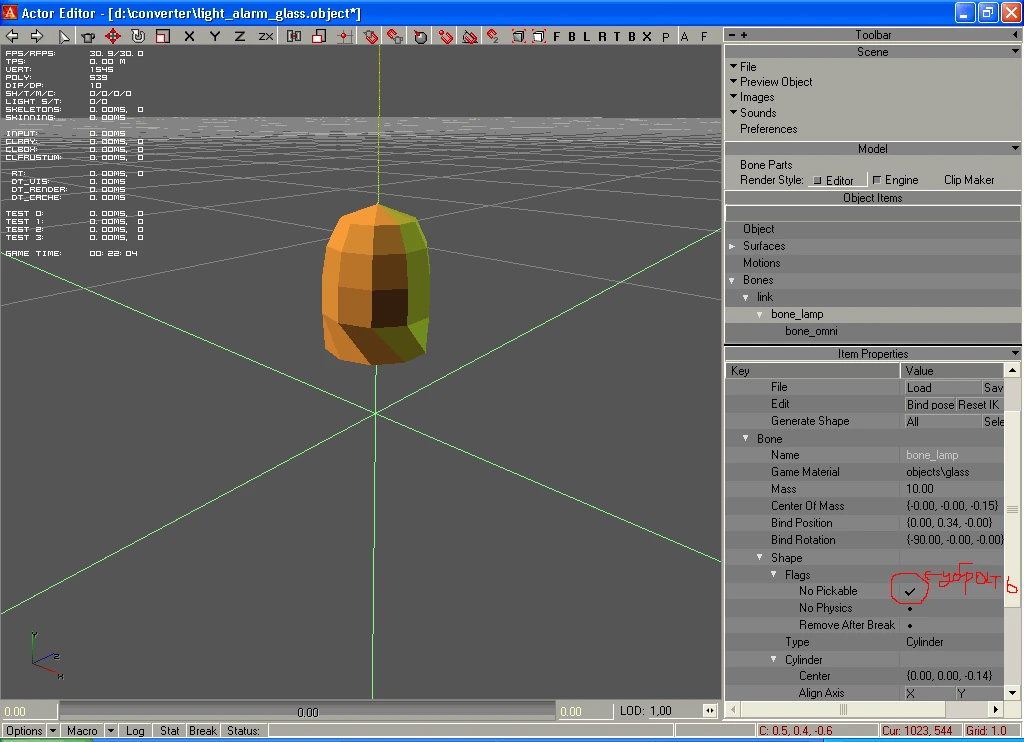Enable the No Physics flag
The width and height of the screenshot is (1024, 742).
[909, 608]
